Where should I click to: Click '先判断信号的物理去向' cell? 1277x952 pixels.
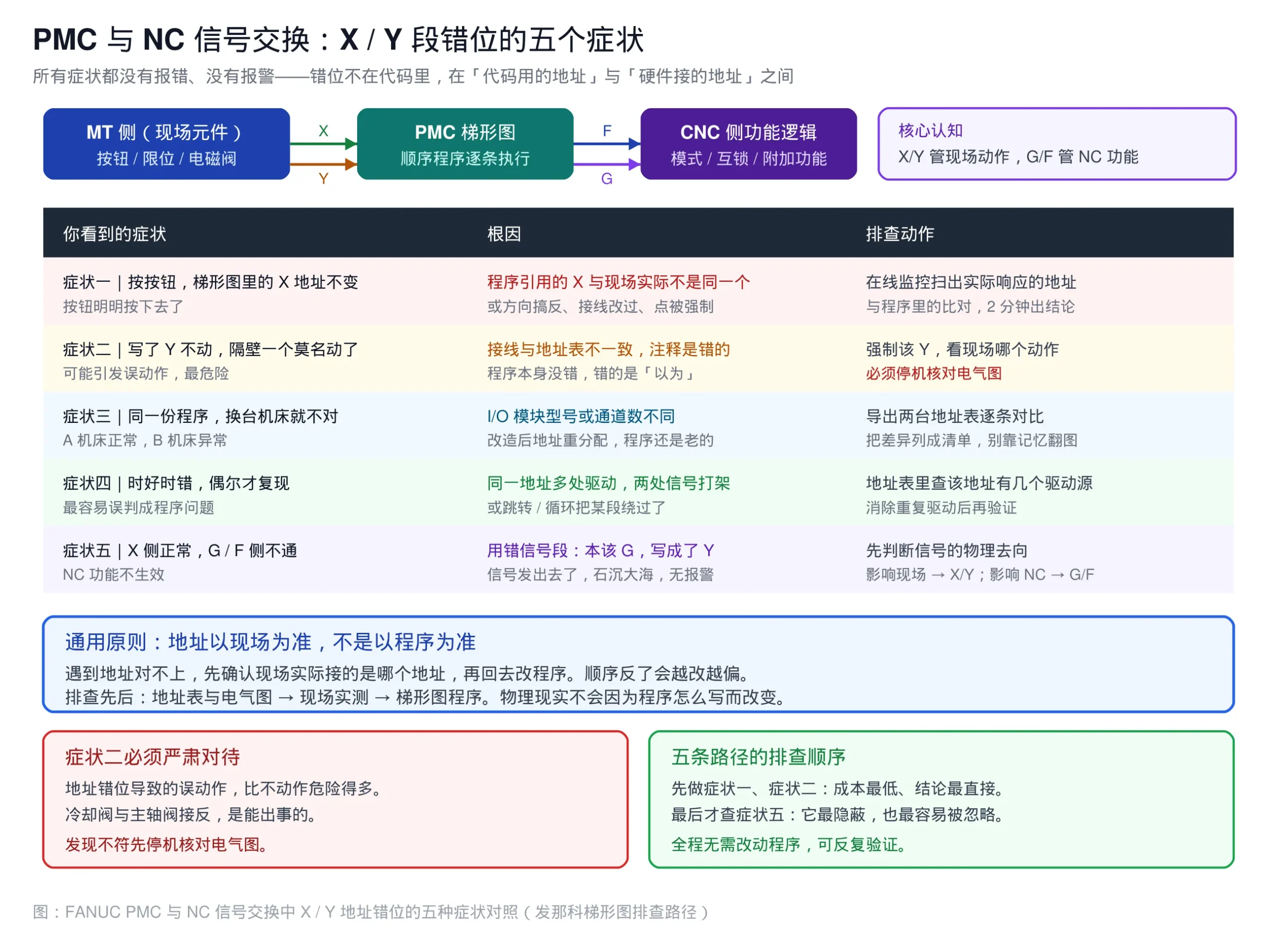point(946,551)
